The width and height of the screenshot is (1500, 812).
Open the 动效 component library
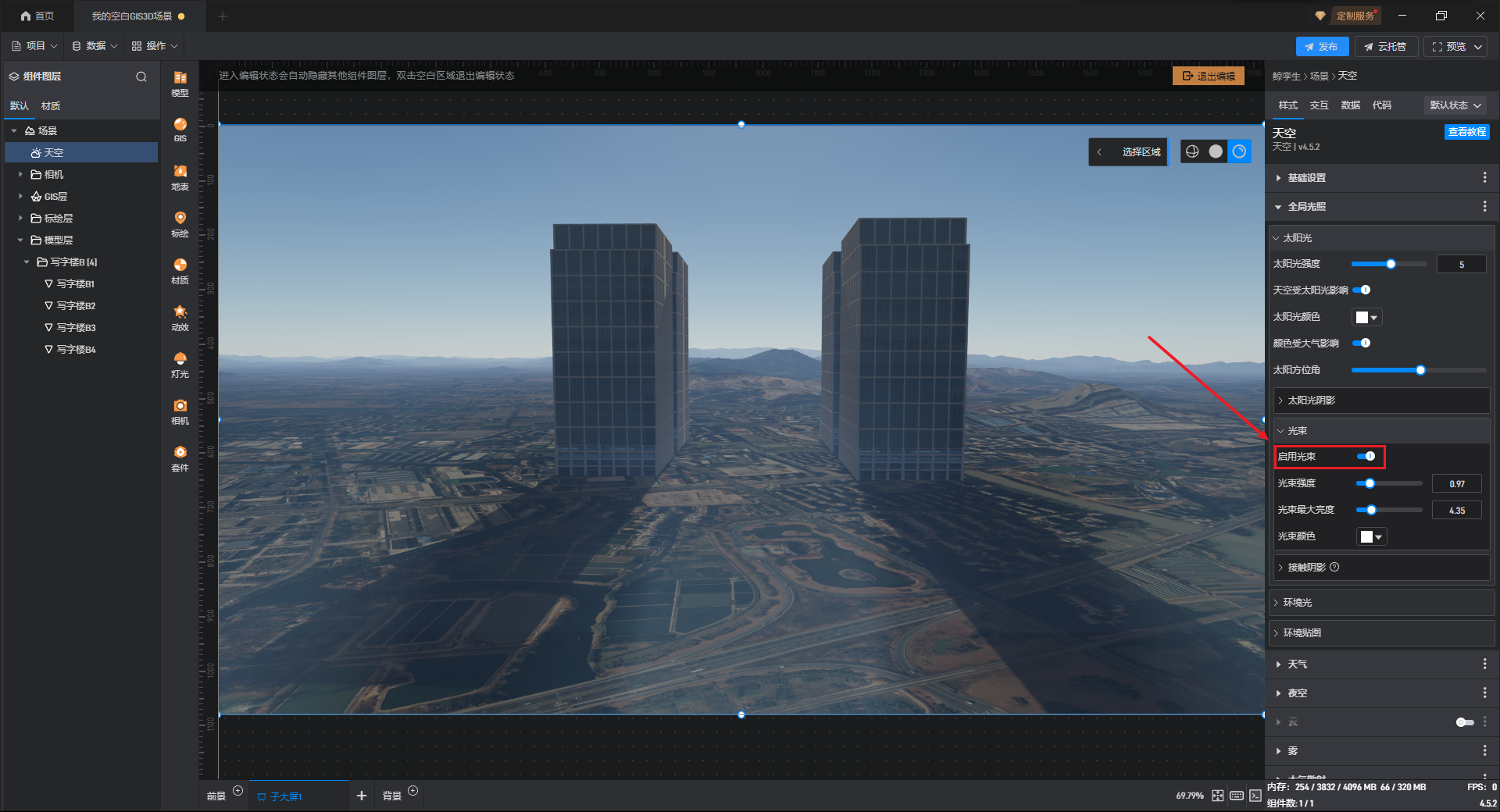pos(180,318)
